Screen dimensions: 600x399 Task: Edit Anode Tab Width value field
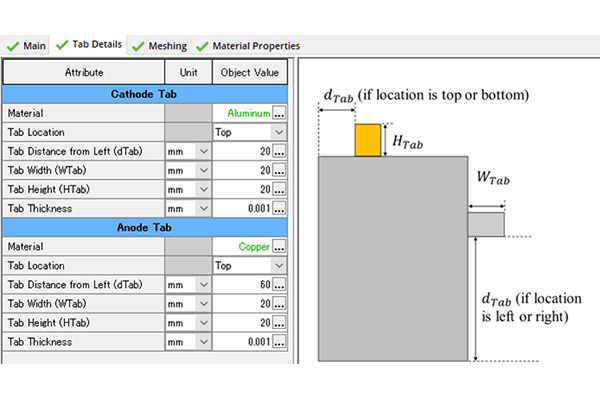pos(243,304)
